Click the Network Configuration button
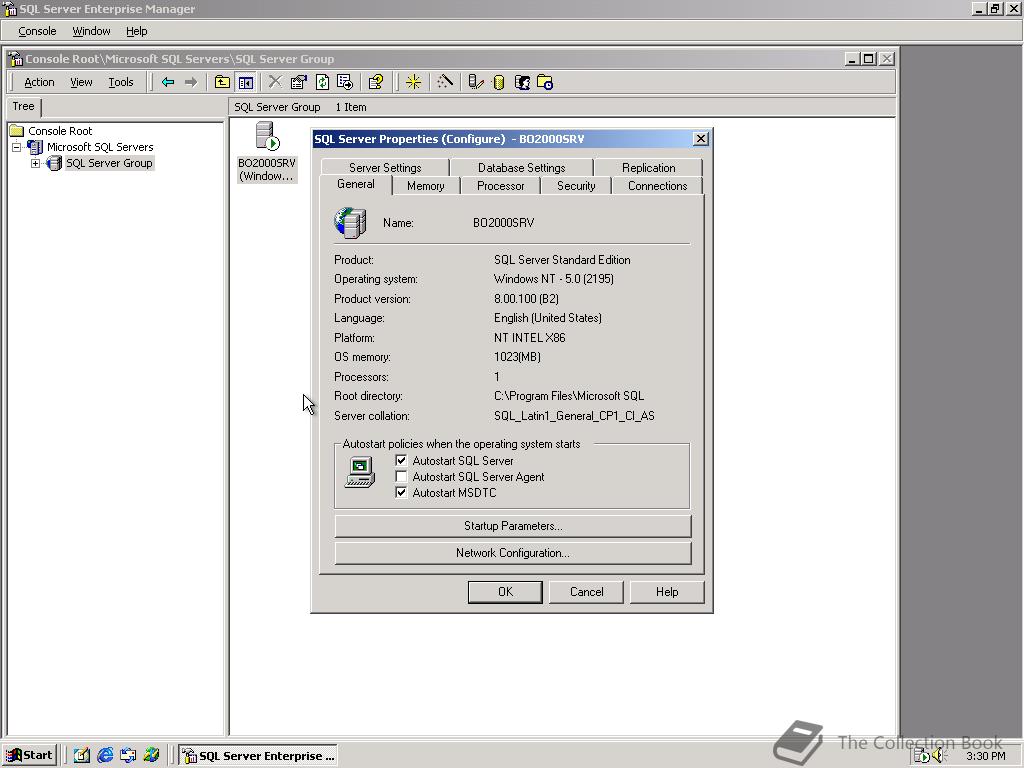 513,553
